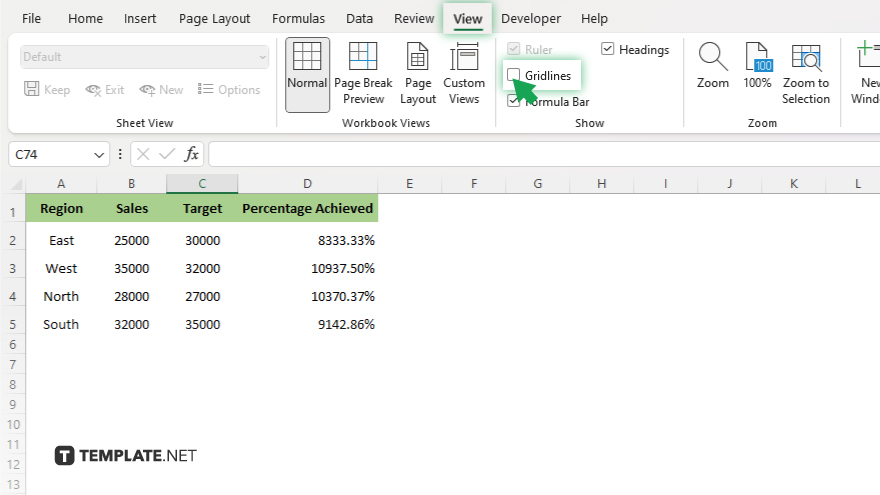This screenshot has height=495, width=880.
Task: Open the Sheet View Default dropdown
Action: click(x=144, y=57)
